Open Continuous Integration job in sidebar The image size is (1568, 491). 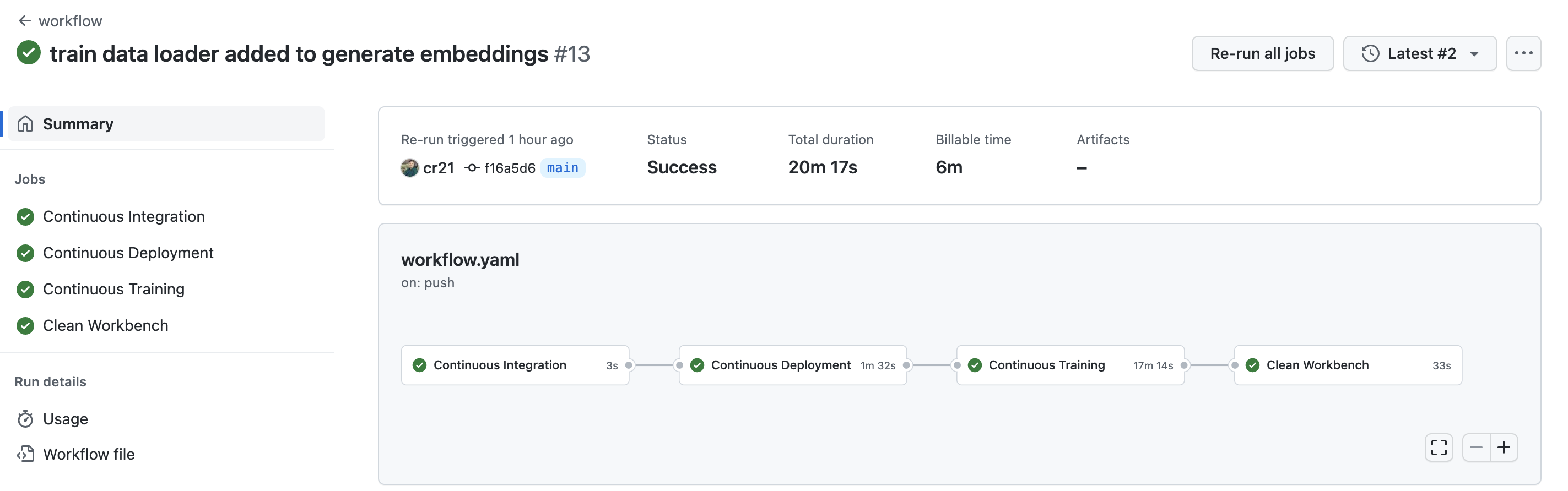click(x=123, y=216)
